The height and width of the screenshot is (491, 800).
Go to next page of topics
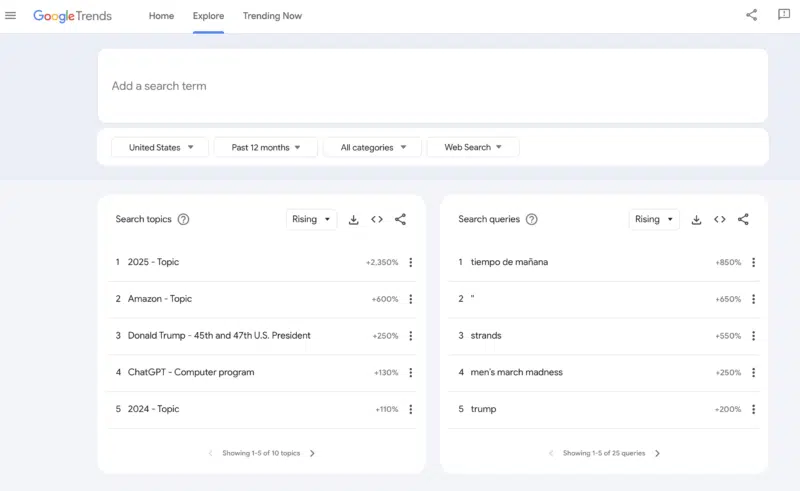(x=312, y=453)
